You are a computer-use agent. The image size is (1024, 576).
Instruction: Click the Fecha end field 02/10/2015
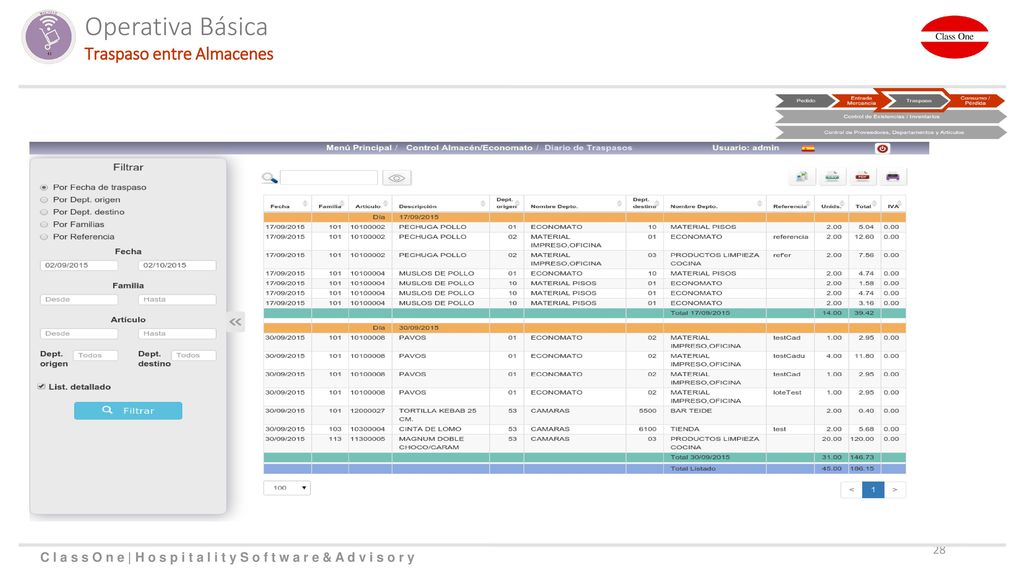tap(177, 265)
